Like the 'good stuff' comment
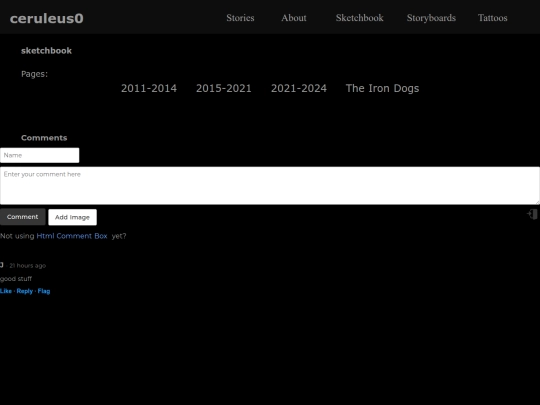This screenshot has height=405, width=540. tap(6, 291)
